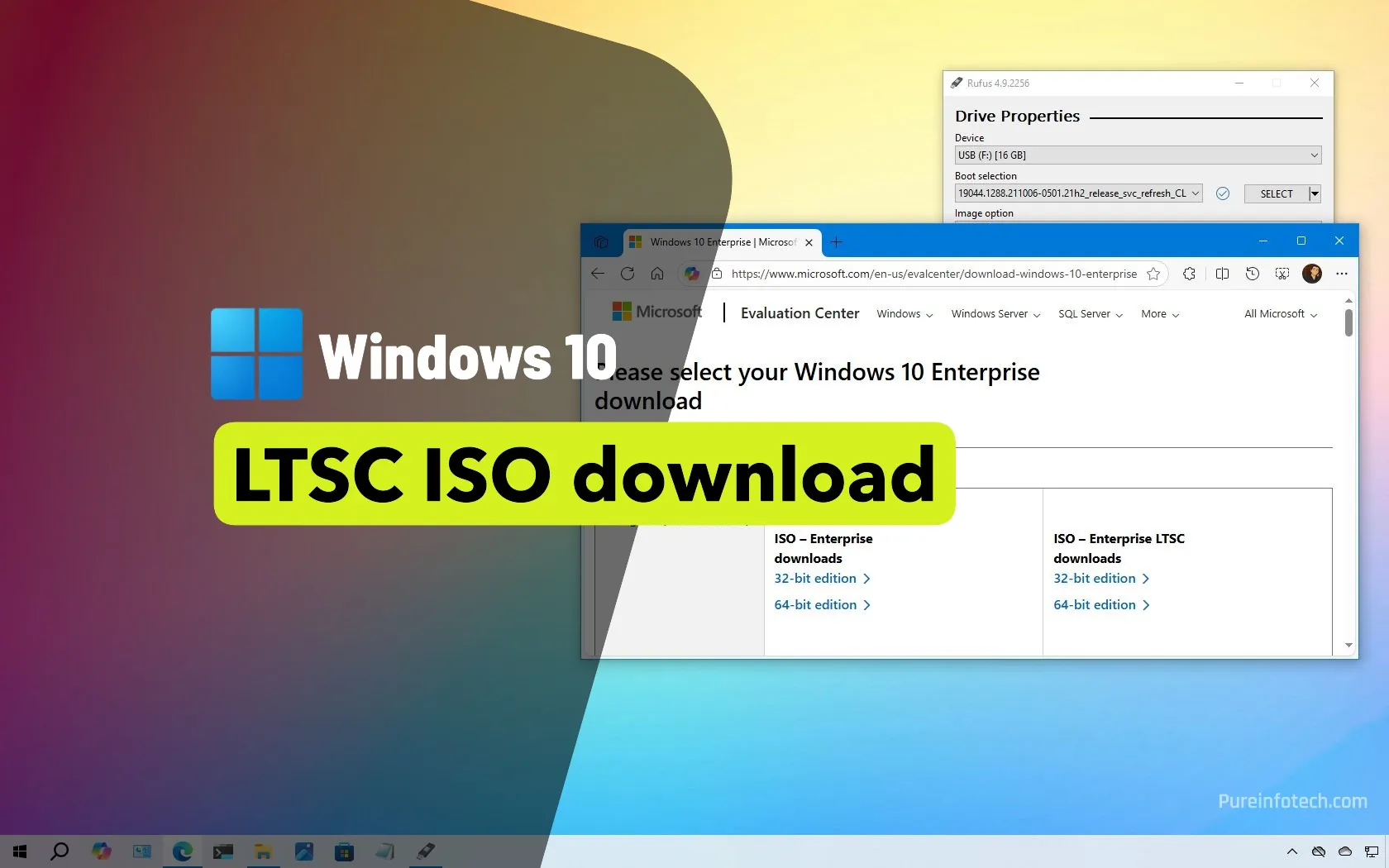Start a web capture with the scissors icon
The height and width of the screenshot is (868, 1389).
tap(1282, 274)
